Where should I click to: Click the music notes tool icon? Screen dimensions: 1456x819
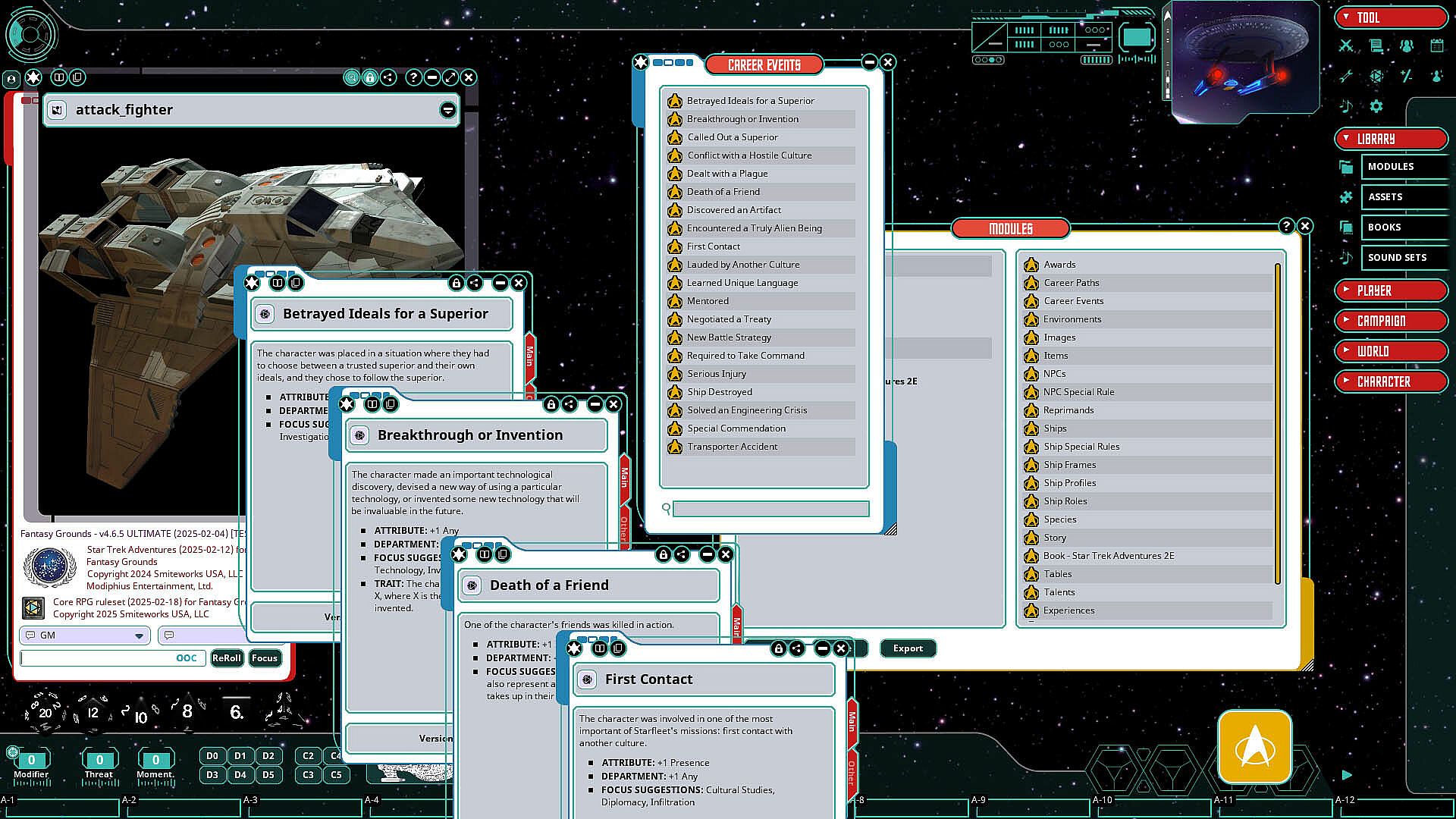click(x=1346, y=107)
